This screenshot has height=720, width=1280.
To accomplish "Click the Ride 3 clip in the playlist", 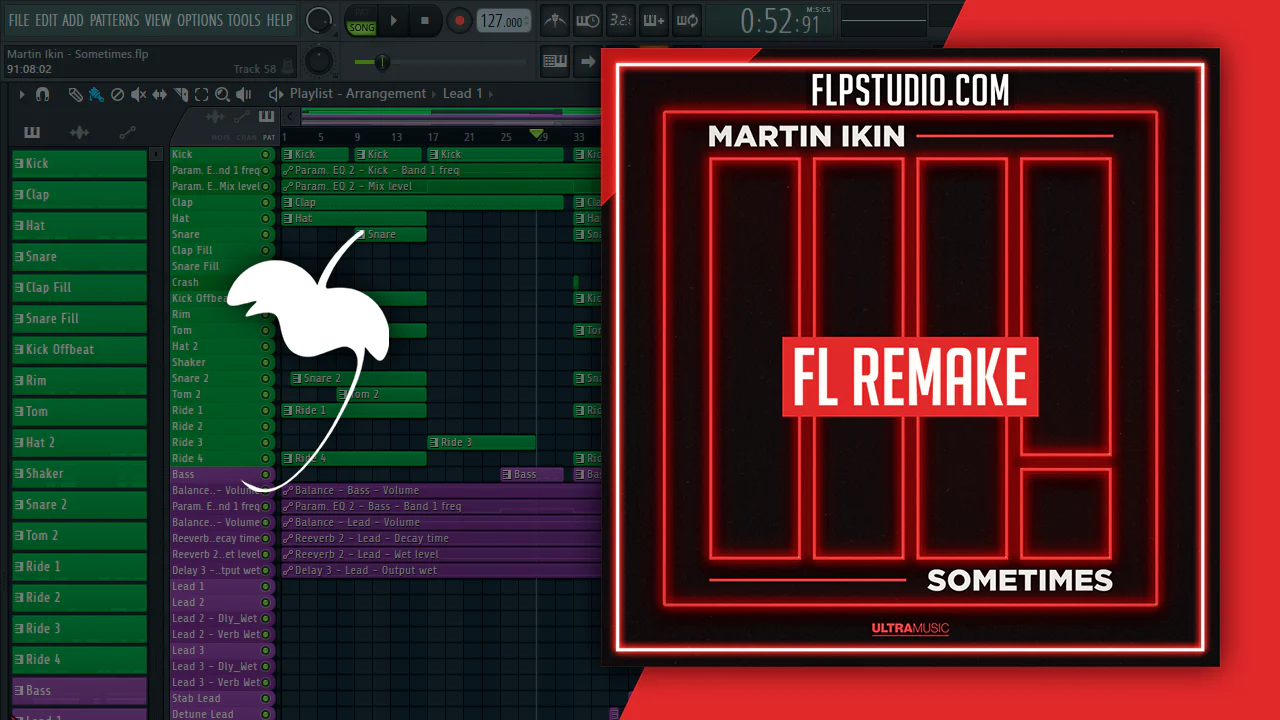I will [481, 443].
